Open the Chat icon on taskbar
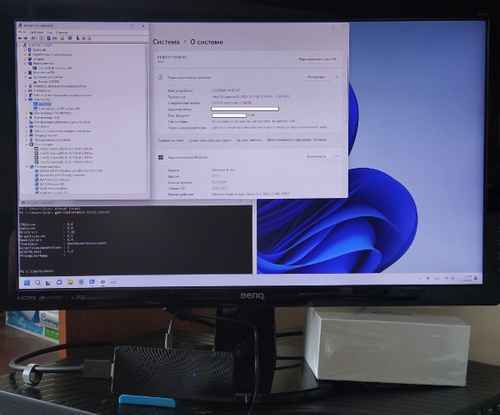 point(59,282)
